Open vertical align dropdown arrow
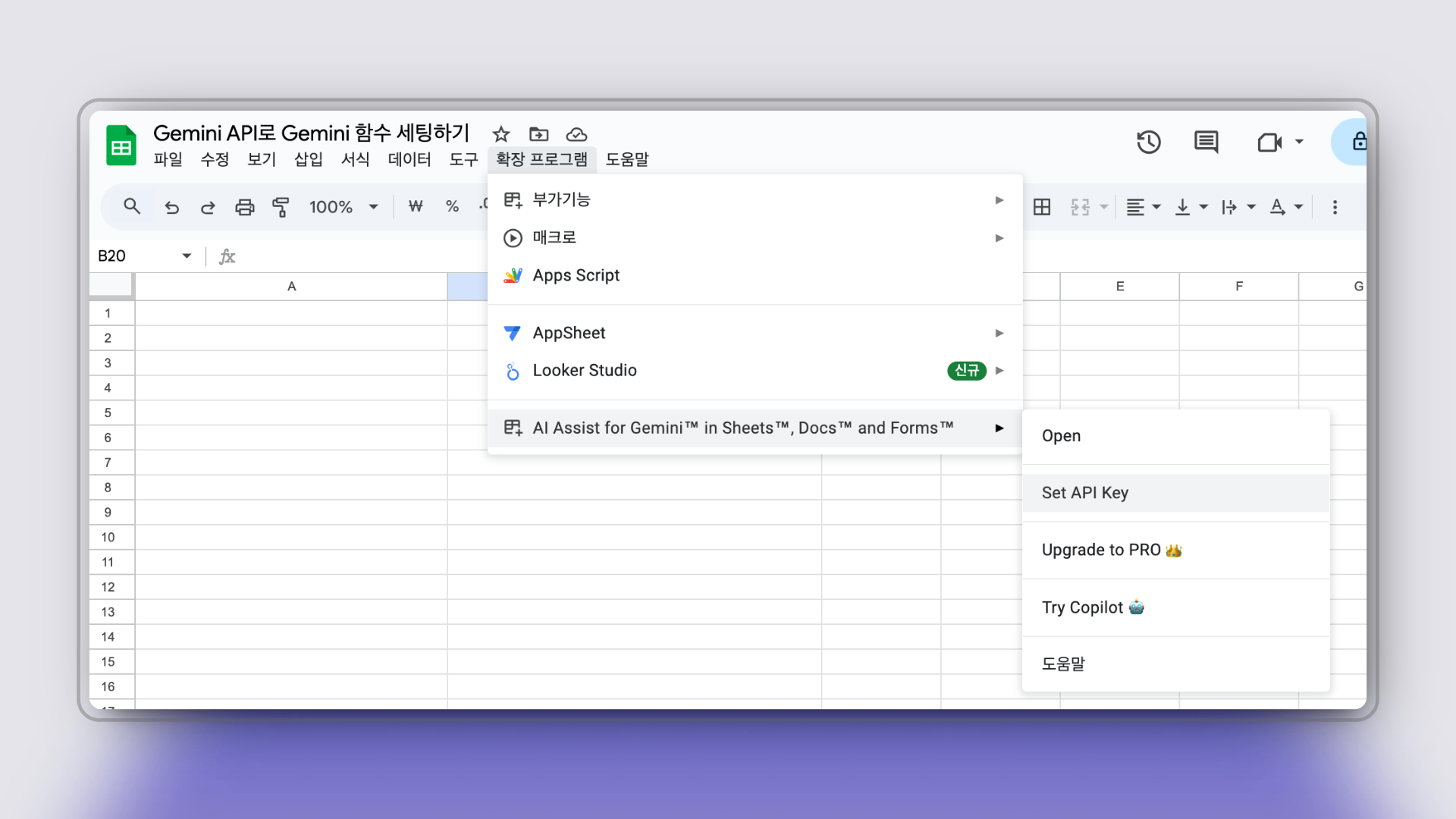 1203,207
